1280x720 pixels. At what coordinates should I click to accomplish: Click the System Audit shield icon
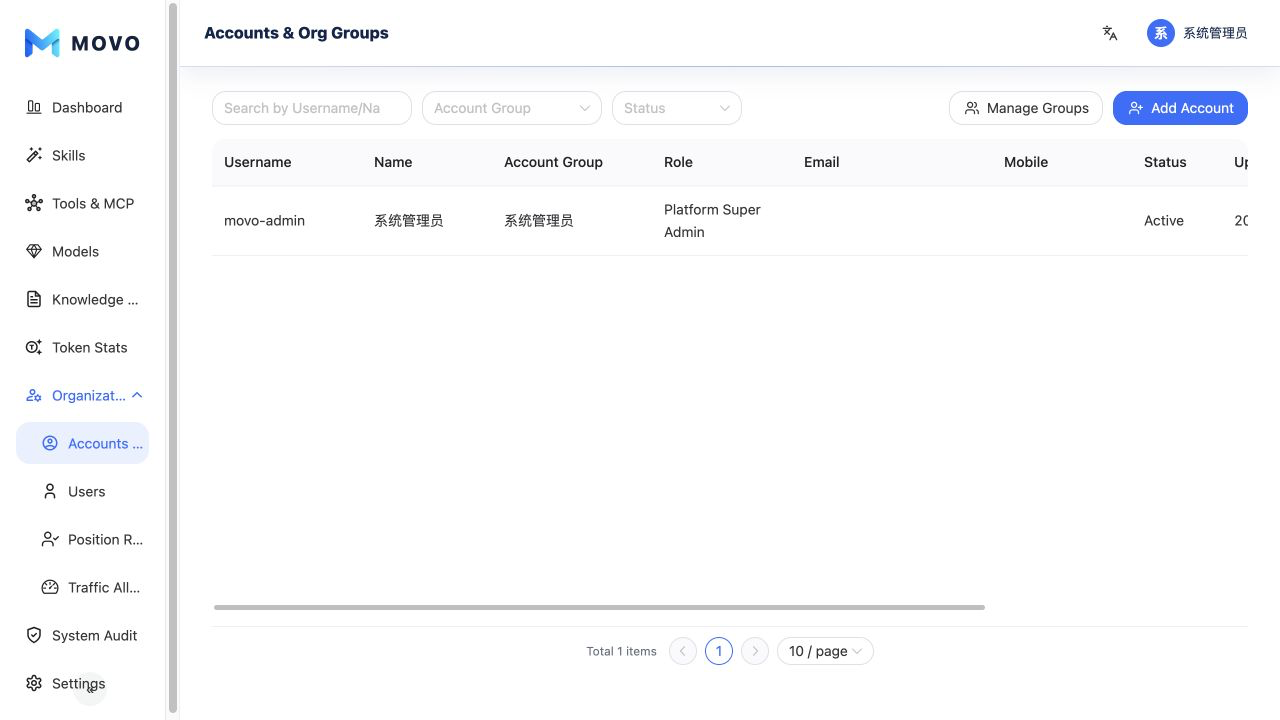pos(34,635)
